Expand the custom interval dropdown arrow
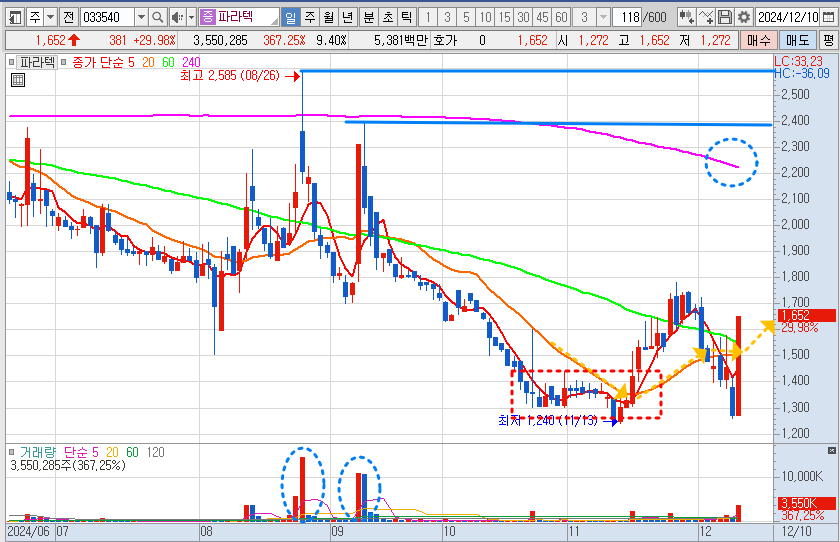 (x=603, y=18)
